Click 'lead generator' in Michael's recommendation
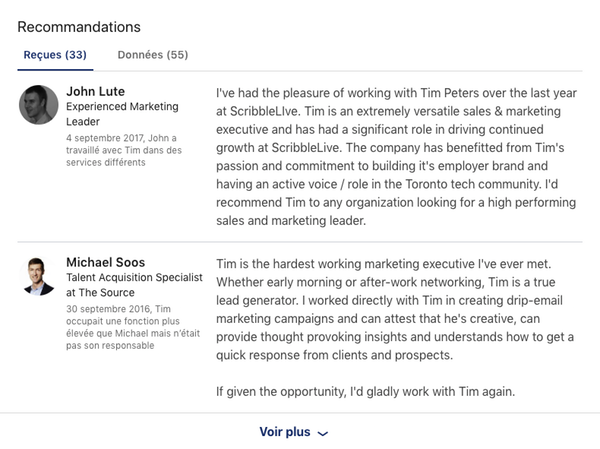Viewport: 600px width, 449px height. coord(260,299)
